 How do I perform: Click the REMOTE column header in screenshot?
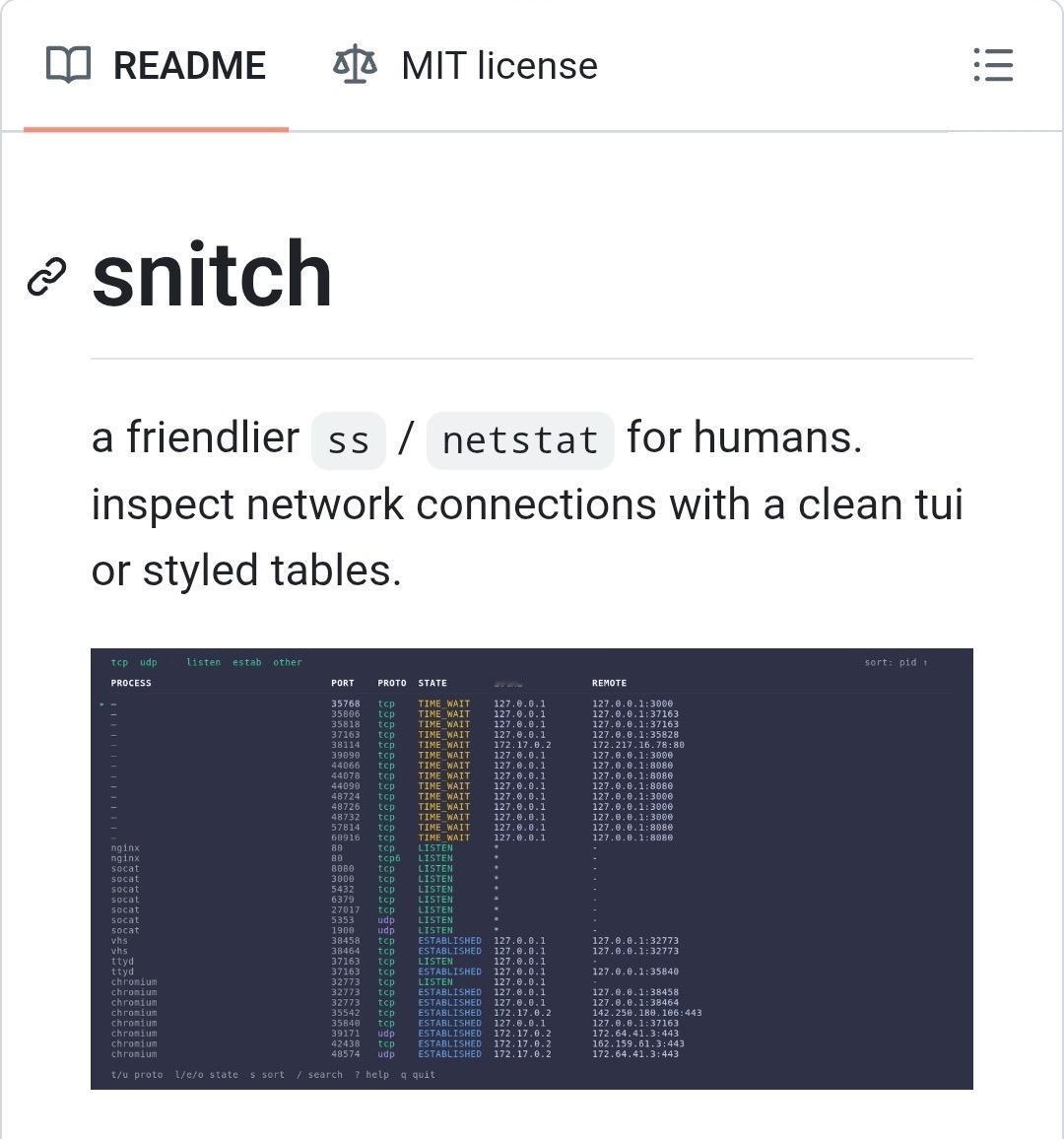[610, 683]
